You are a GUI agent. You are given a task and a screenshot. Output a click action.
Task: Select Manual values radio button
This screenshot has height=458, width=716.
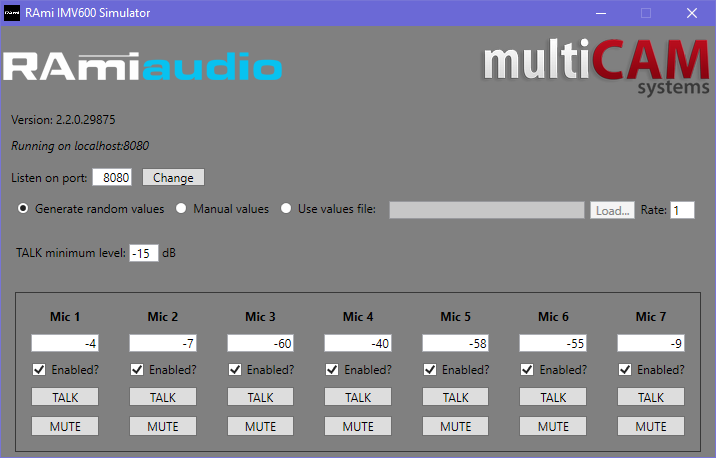pyautogui.click(x=181, y=209)
